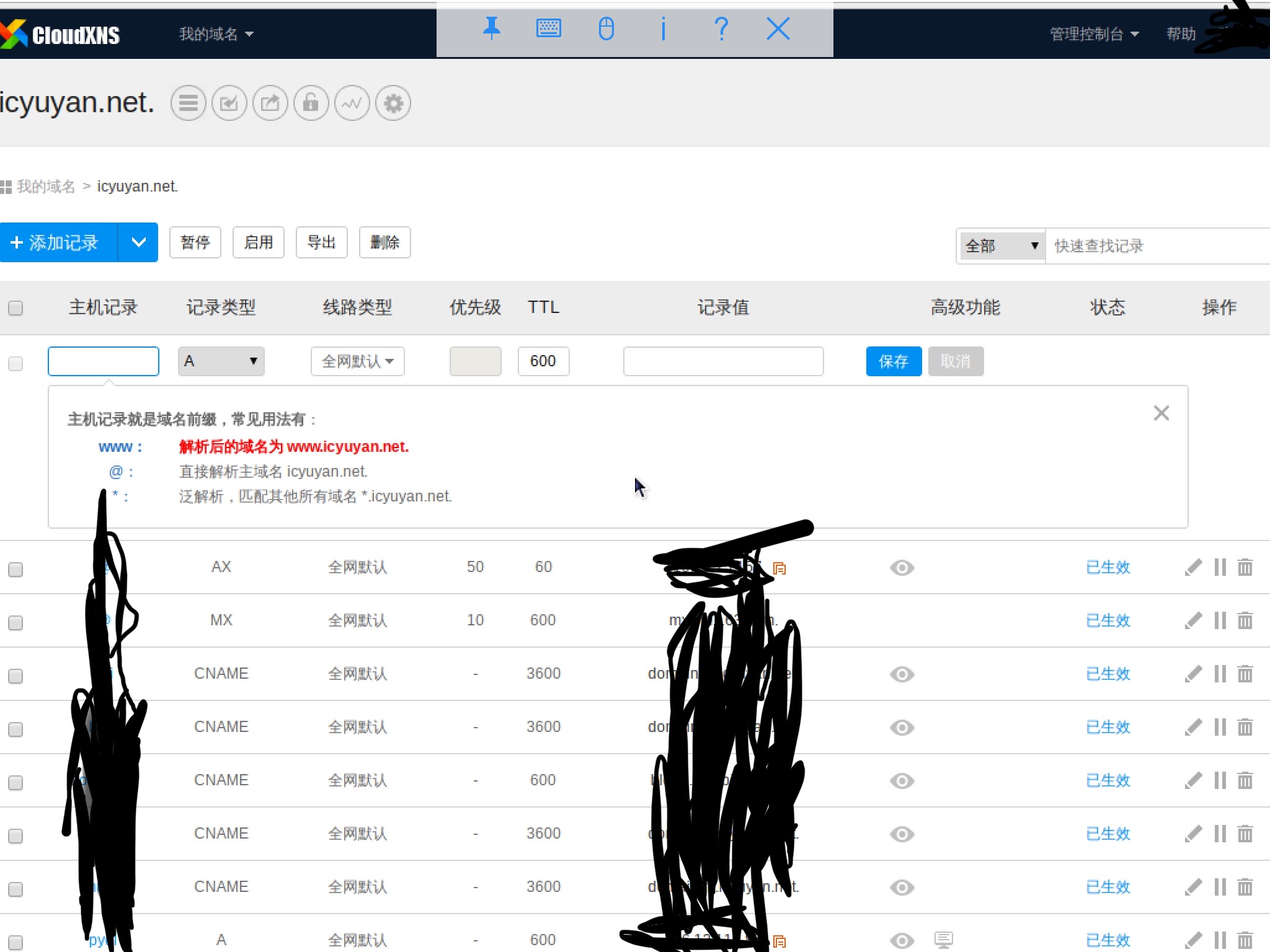1270x952 pixels.
Task: Click the blue 保存 button
Action: click(x=893, y=361)
